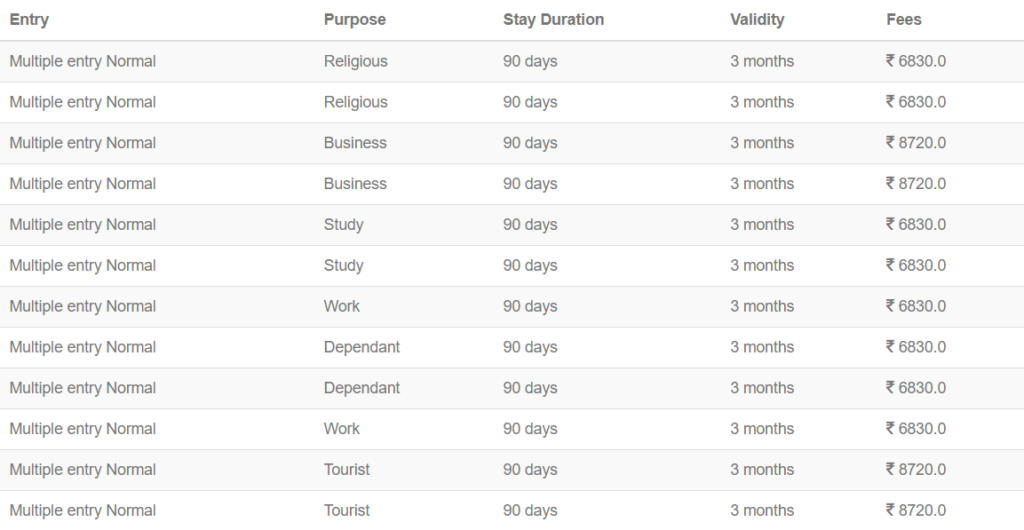Select the second Study purpose cell
The image size is (1024, 530).
click(x=343, y=266)
